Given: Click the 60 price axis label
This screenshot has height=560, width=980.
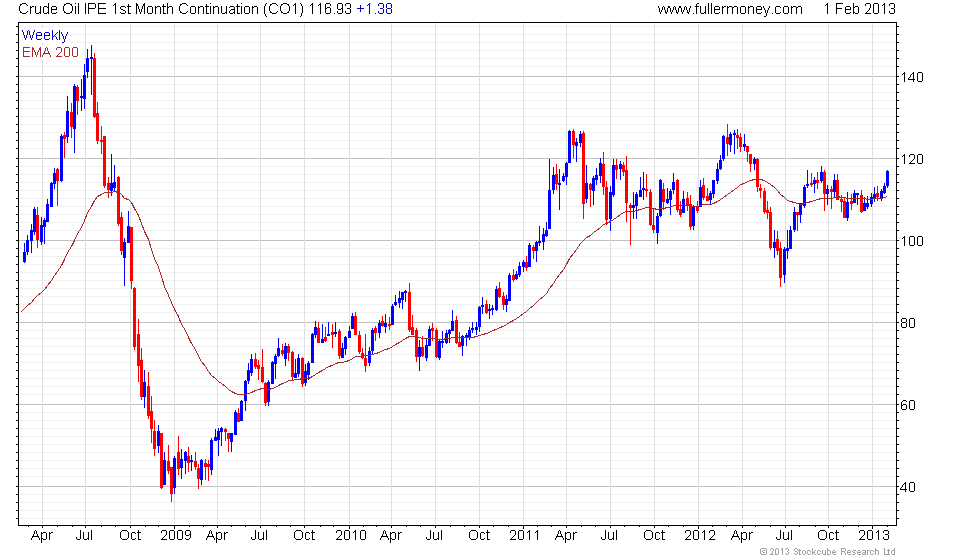Looking at the screenshot, I should (x=908, y=405).
